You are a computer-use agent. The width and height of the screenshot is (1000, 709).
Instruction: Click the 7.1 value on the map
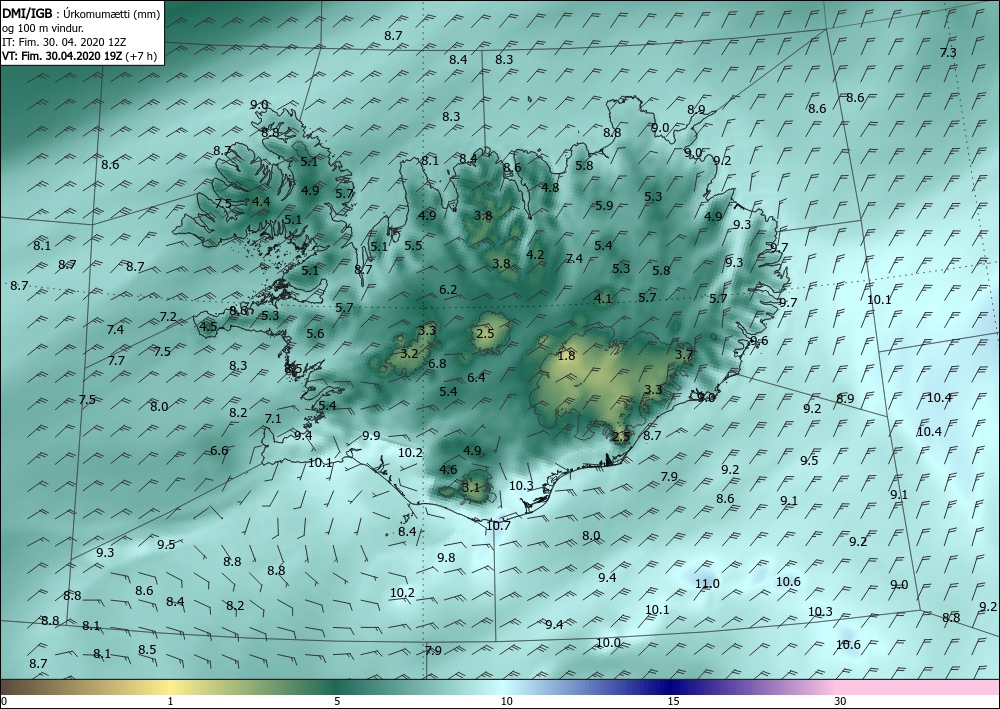(273, 419)
